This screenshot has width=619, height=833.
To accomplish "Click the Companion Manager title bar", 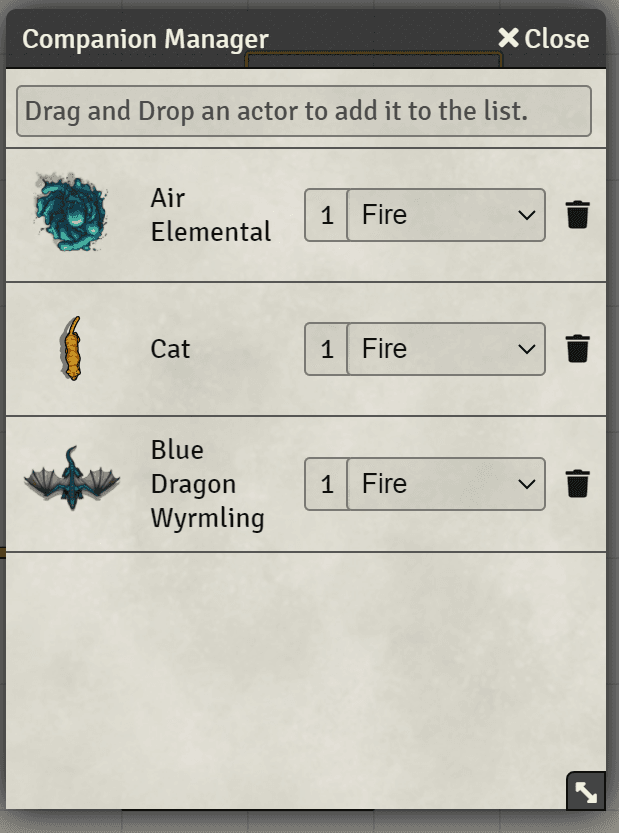I will pos(306,38).
